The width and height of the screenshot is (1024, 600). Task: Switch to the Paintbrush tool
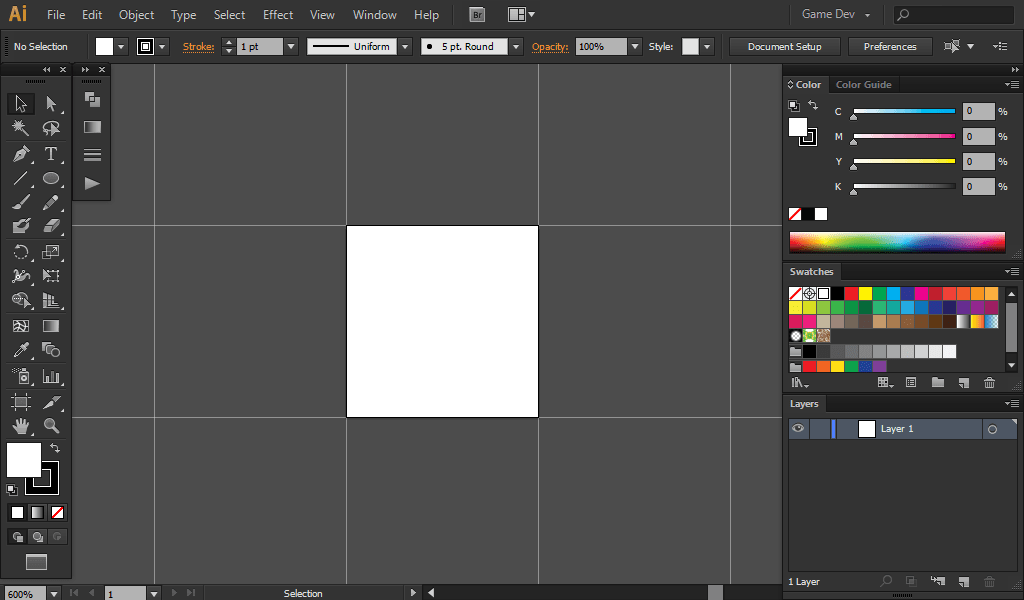tap(20, 202)
